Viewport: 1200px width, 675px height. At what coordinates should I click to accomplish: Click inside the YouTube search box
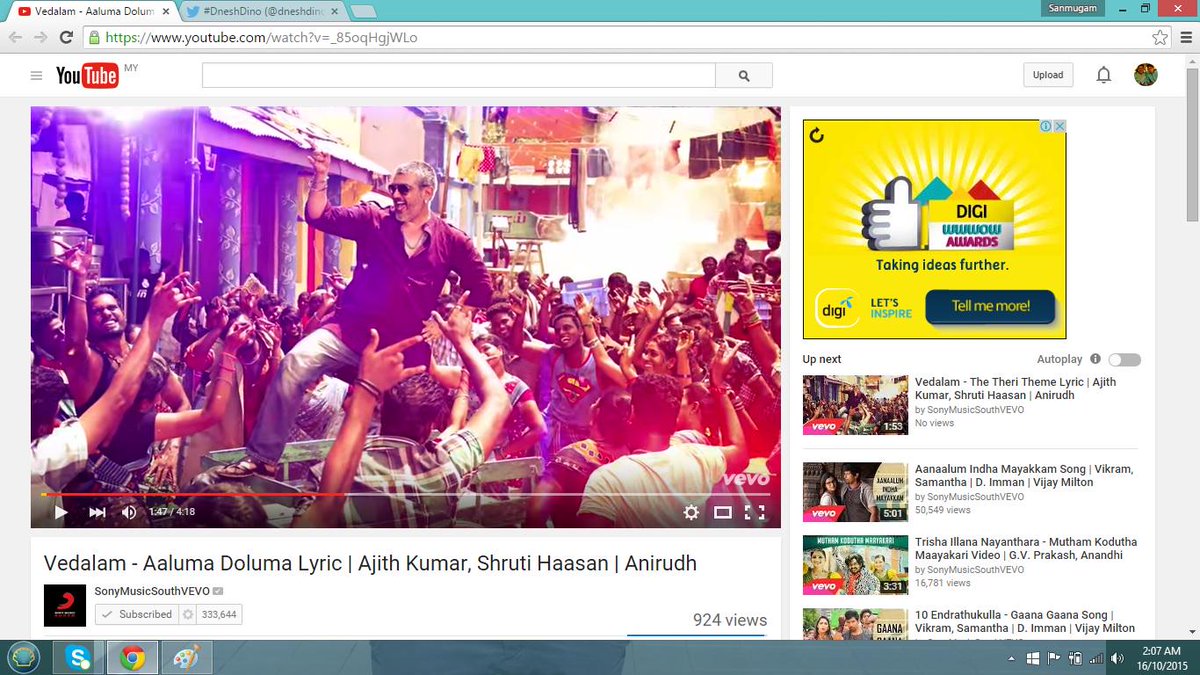[459, 75]
